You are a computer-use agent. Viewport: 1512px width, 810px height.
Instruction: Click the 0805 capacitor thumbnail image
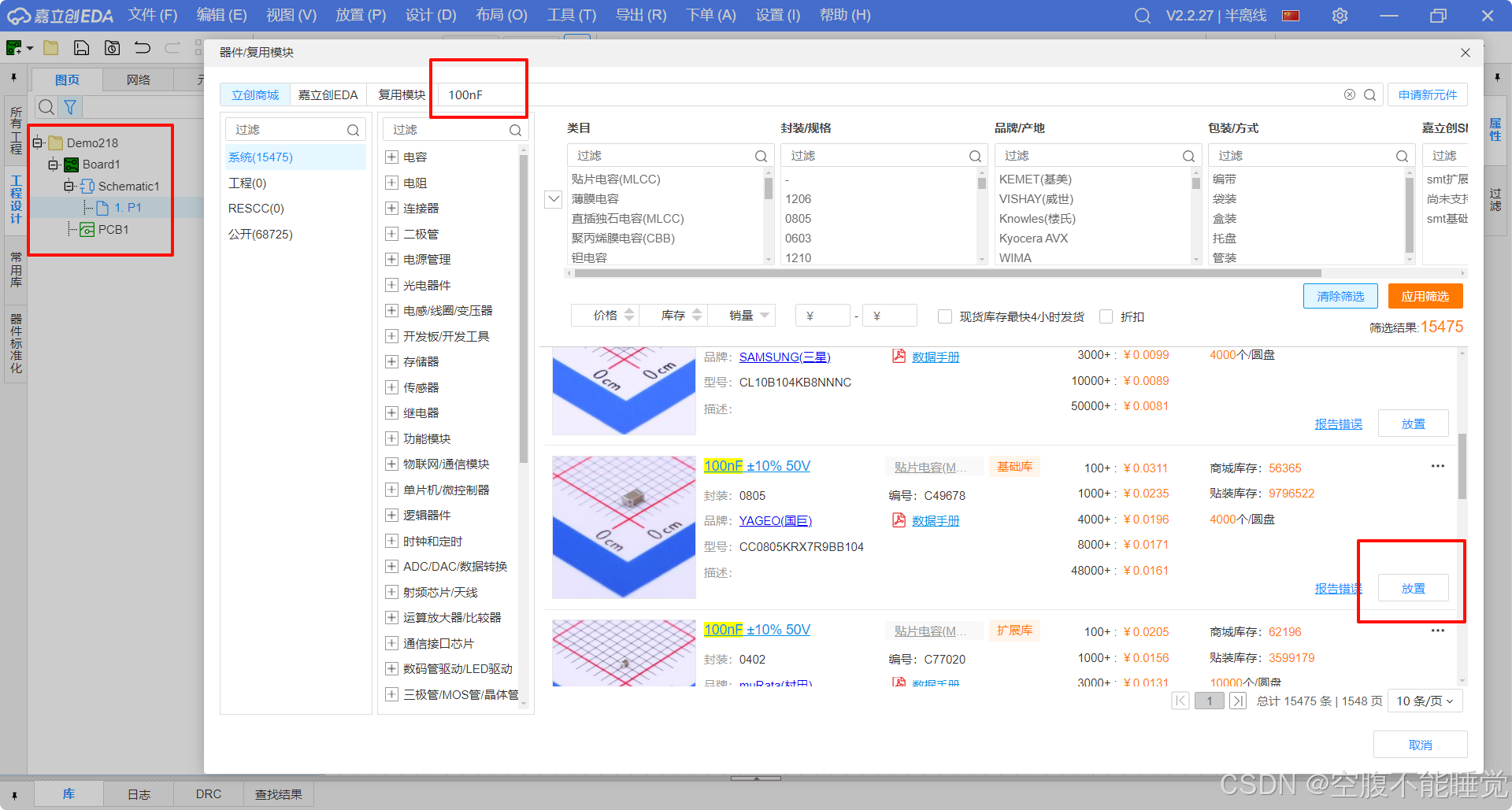[x=624, y=527]
